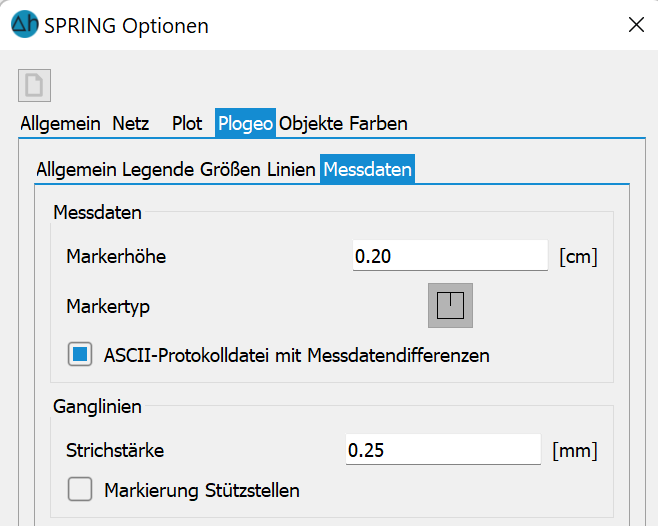Open the Objekte tab
This screenshot has width=658, height=526.
tap(311, 123)
